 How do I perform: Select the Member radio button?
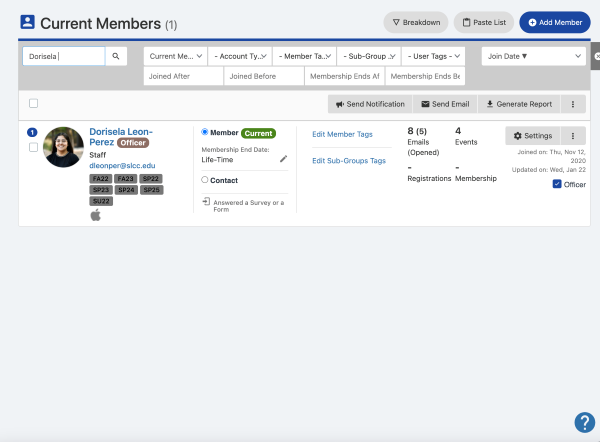coord(205,132)
